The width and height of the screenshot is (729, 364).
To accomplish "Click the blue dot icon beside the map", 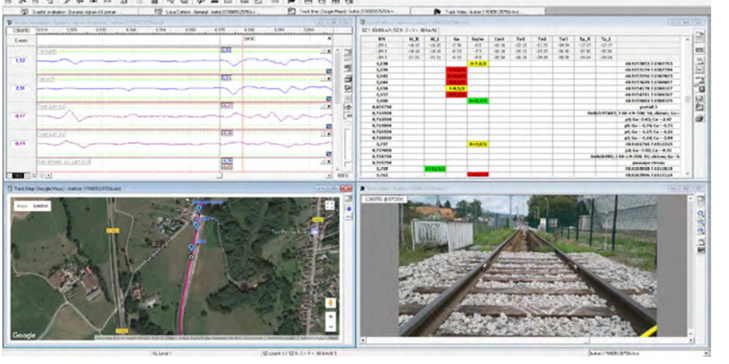I will 349,209.
